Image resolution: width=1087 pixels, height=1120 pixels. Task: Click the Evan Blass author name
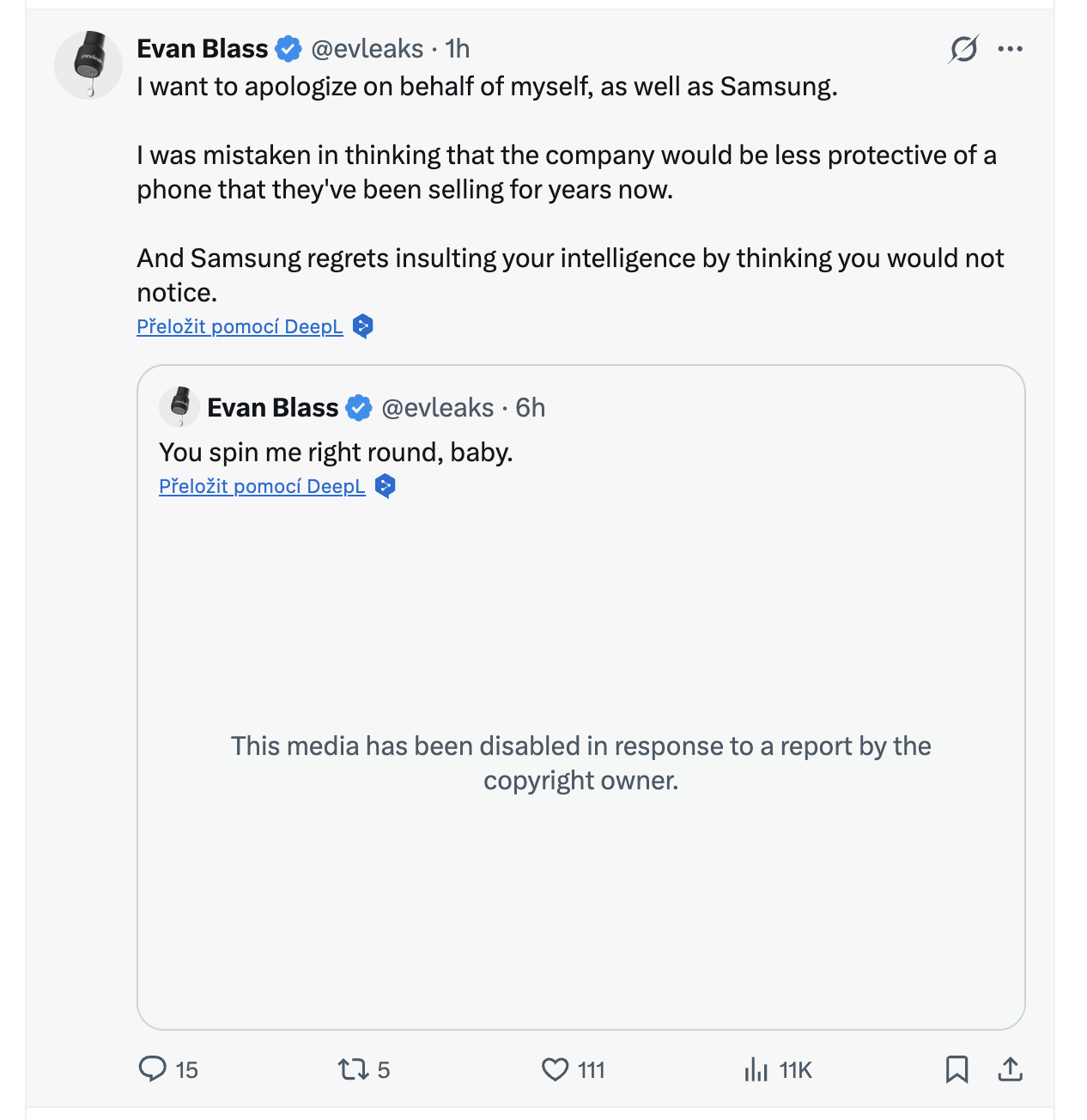click(x=203, y=49)
